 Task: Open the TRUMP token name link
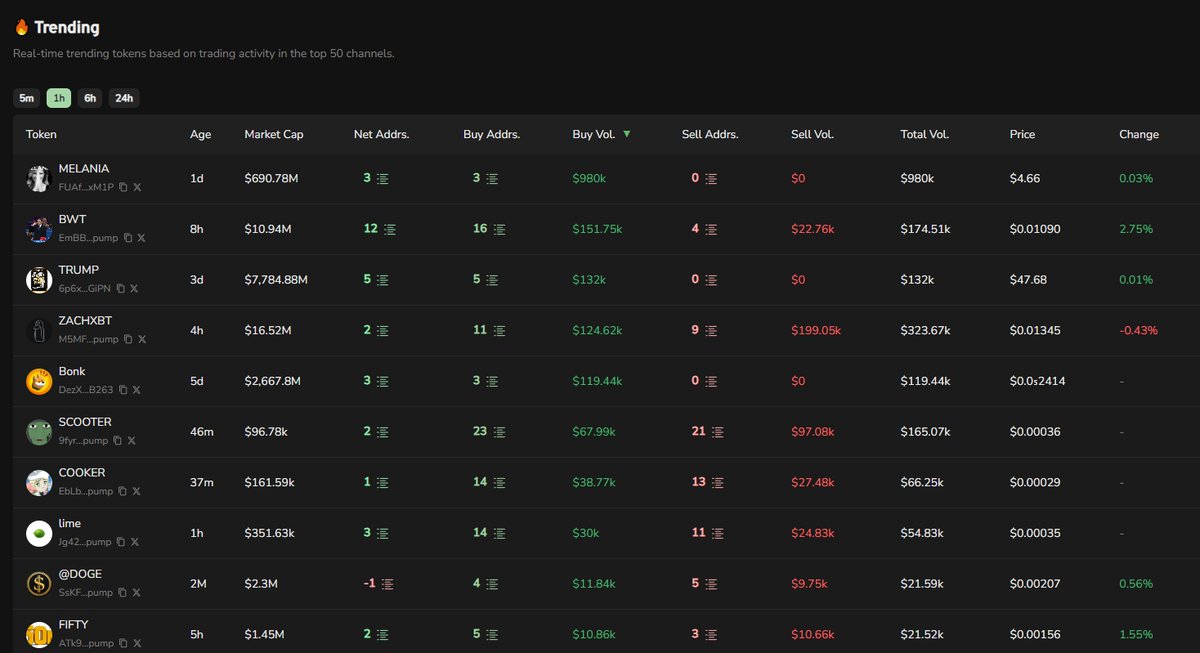pos(79,270)
